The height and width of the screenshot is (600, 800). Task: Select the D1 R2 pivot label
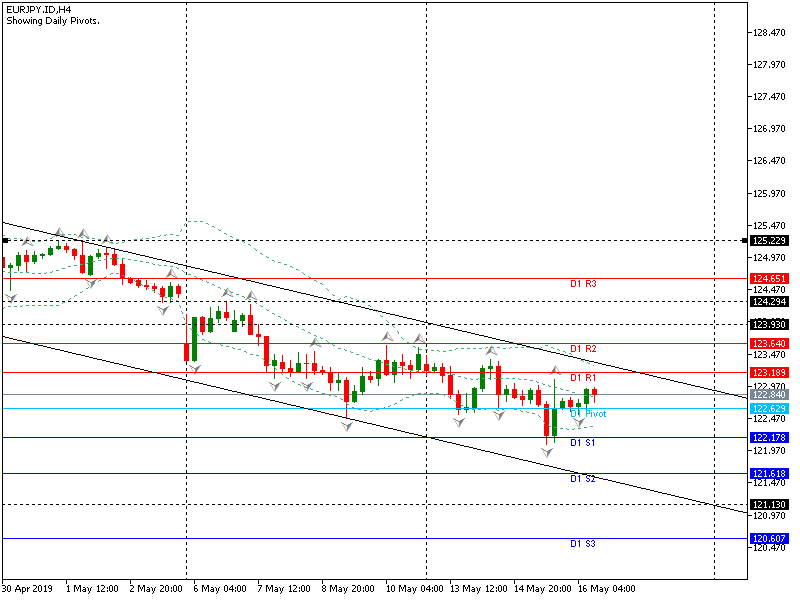pyautogui.click(x=583, y=348)
